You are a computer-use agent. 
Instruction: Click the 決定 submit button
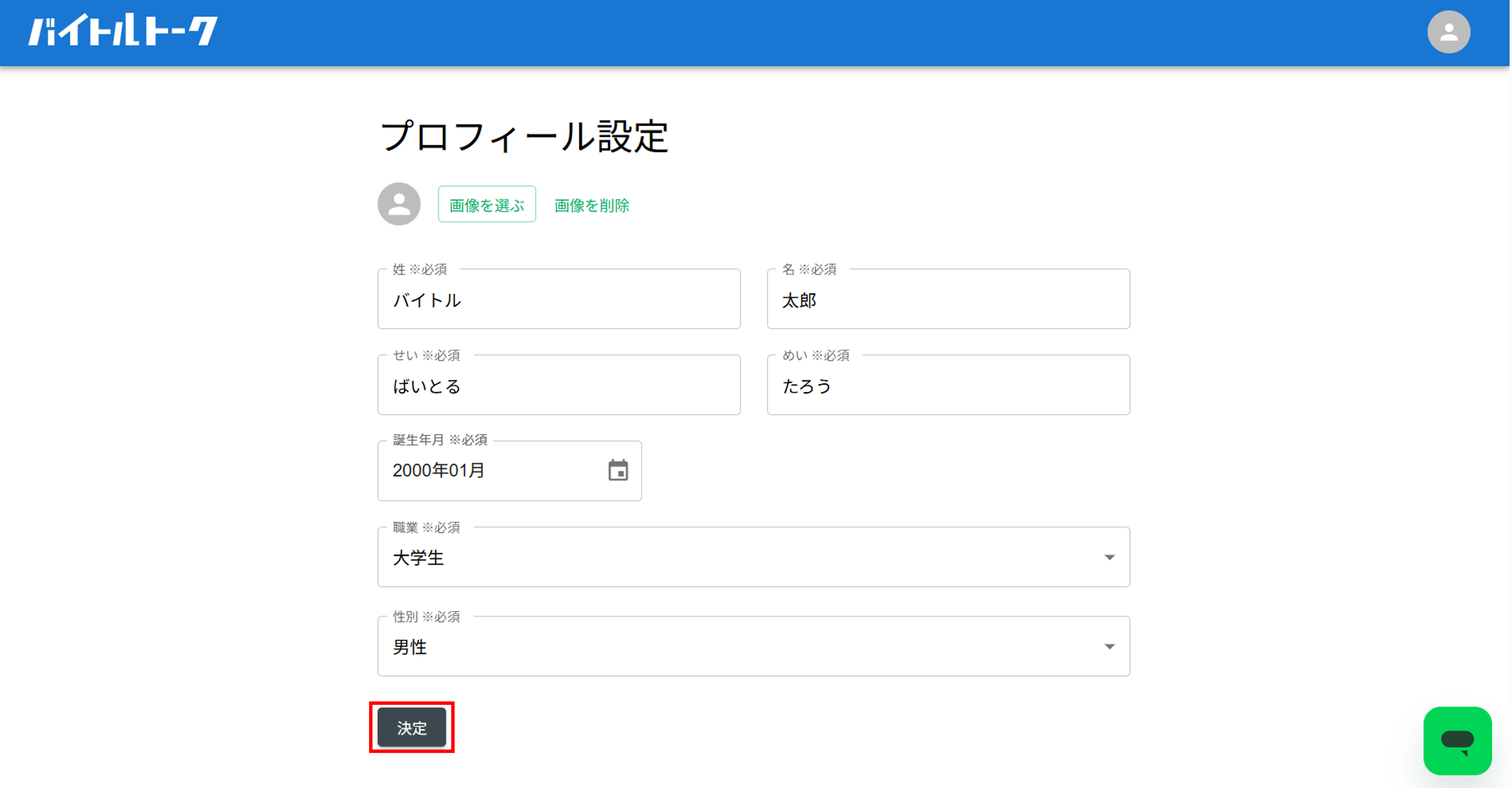tap(411, 728)
